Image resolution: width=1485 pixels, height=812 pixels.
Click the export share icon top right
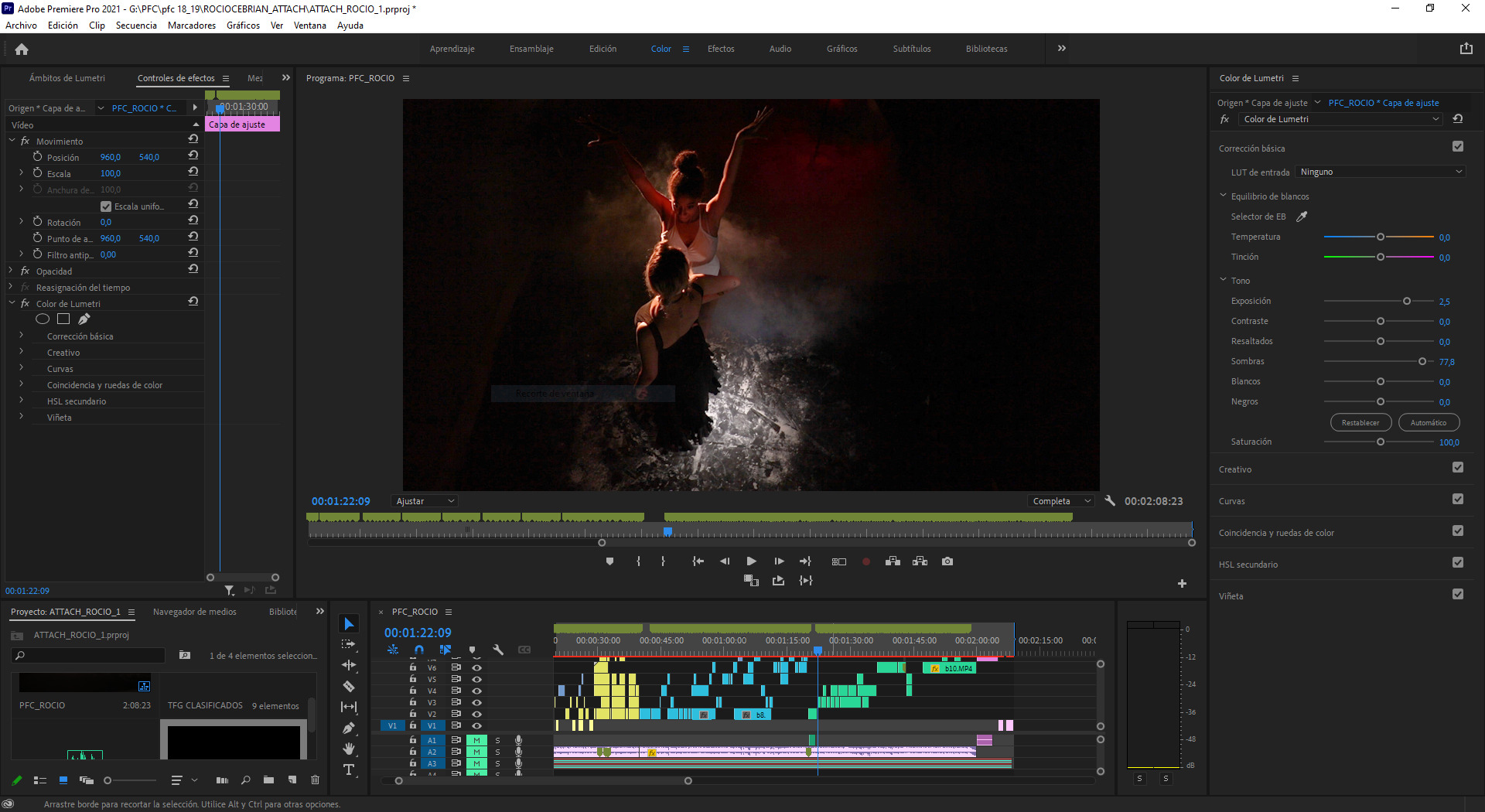[x=1466, y=48]
